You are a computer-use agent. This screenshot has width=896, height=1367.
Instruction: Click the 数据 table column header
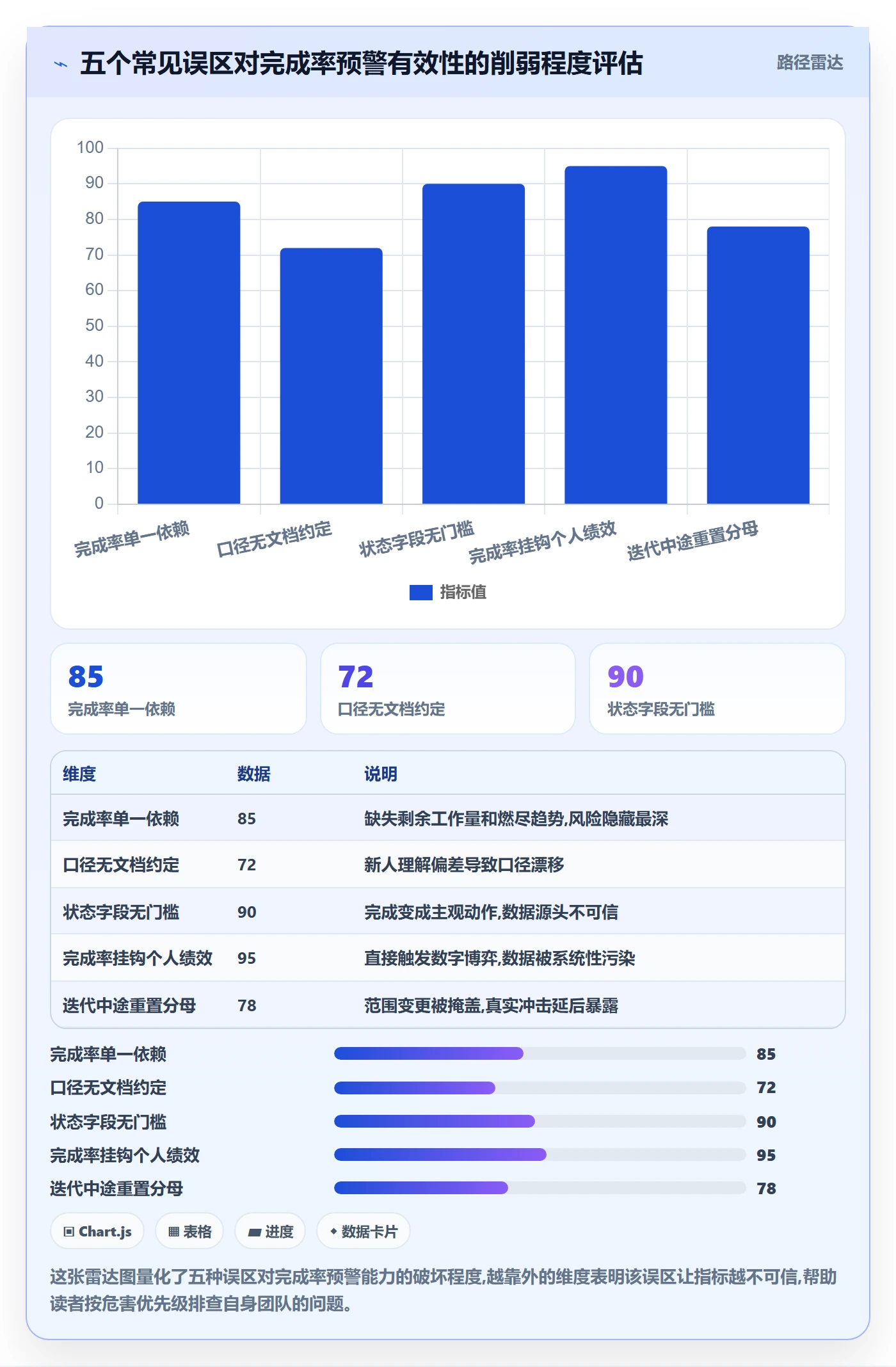click(x=254, y=774)
